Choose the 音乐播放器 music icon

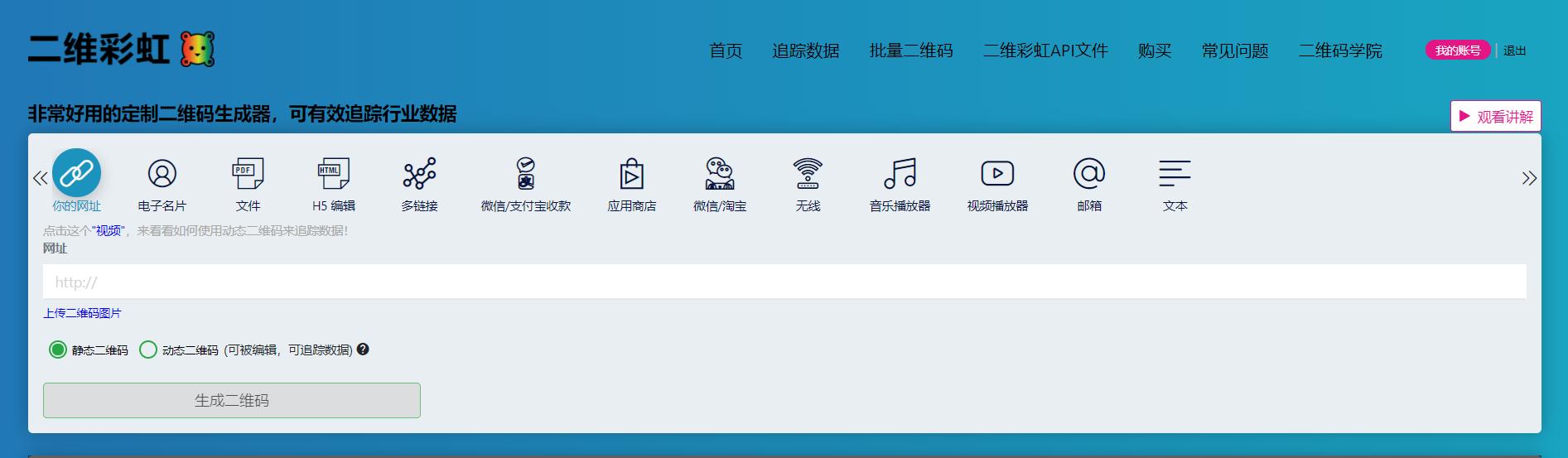[x=900, y=174]
